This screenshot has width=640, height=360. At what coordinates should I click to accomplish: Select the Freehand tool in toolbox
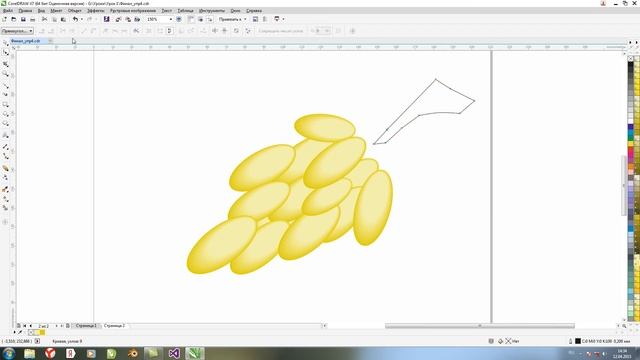point(5,85)
